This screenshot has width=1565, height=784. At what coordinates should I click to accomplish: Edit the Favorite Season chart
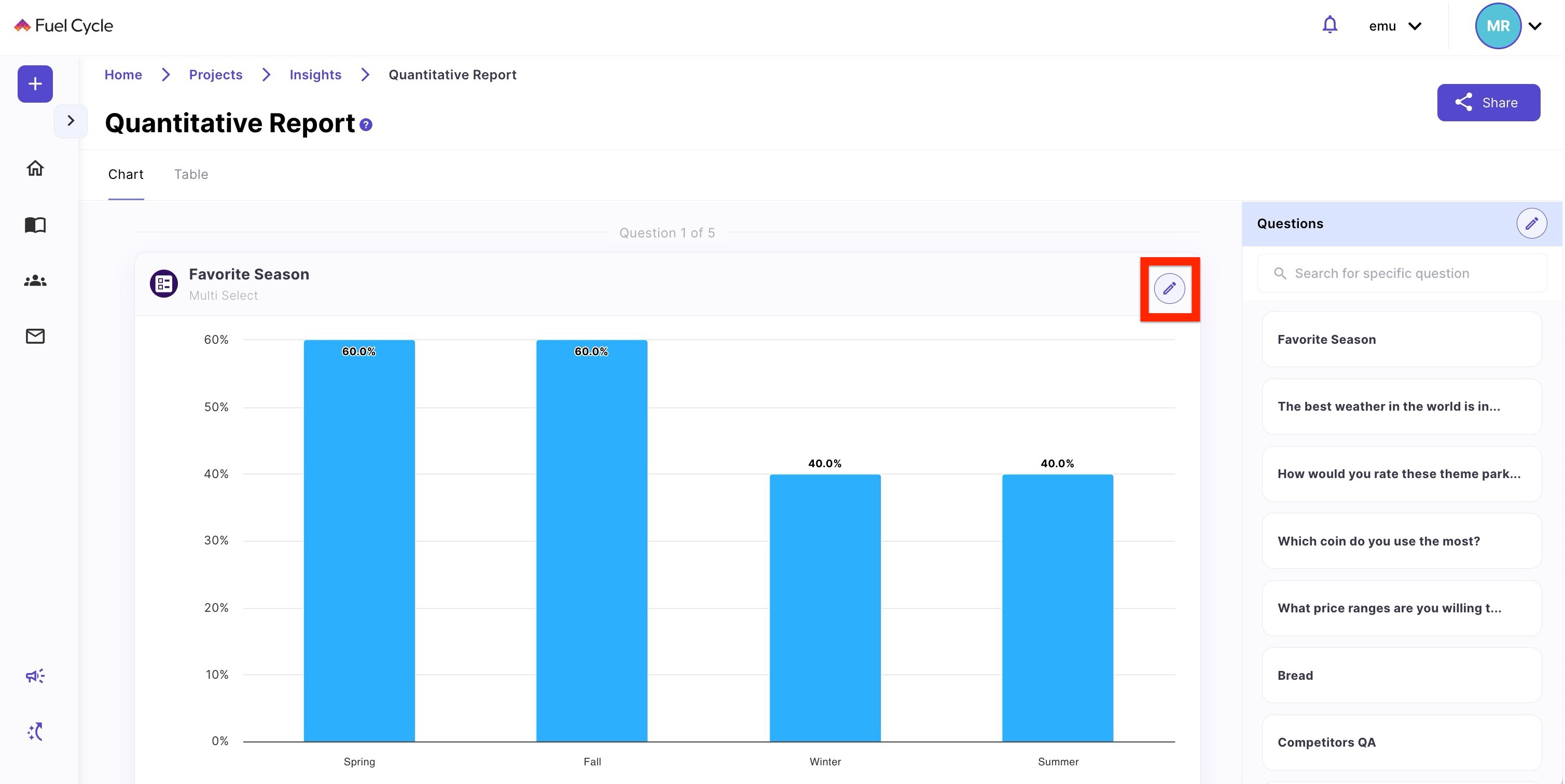1169,288
